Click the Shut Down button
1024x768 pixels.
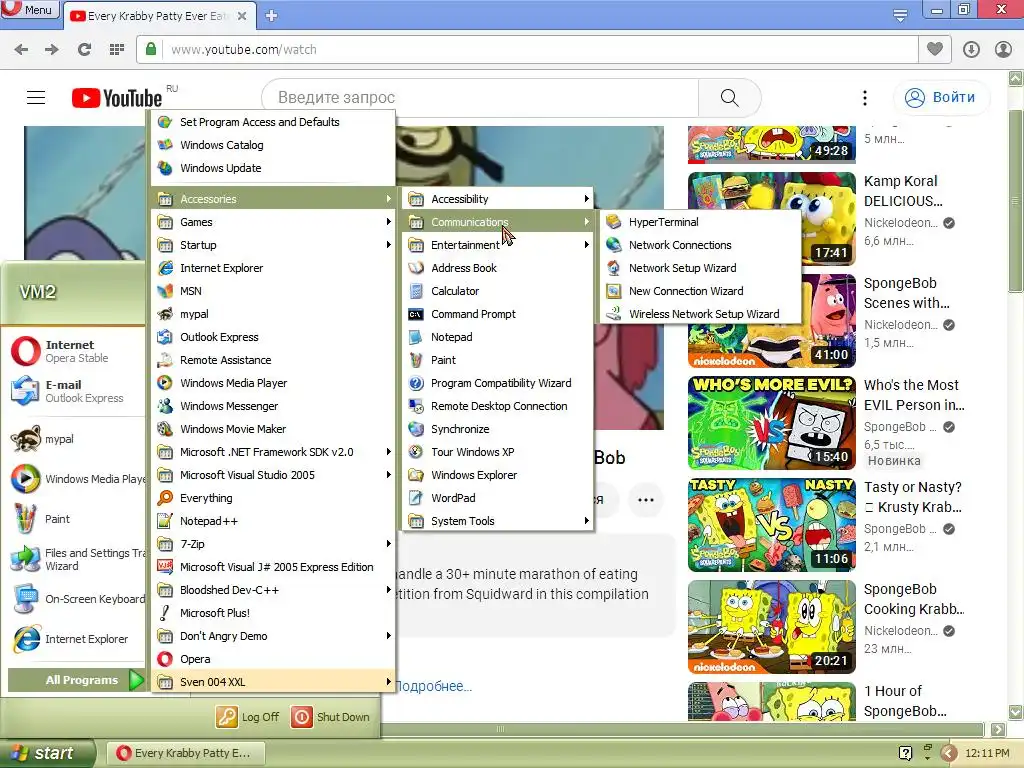coord(330,717)
